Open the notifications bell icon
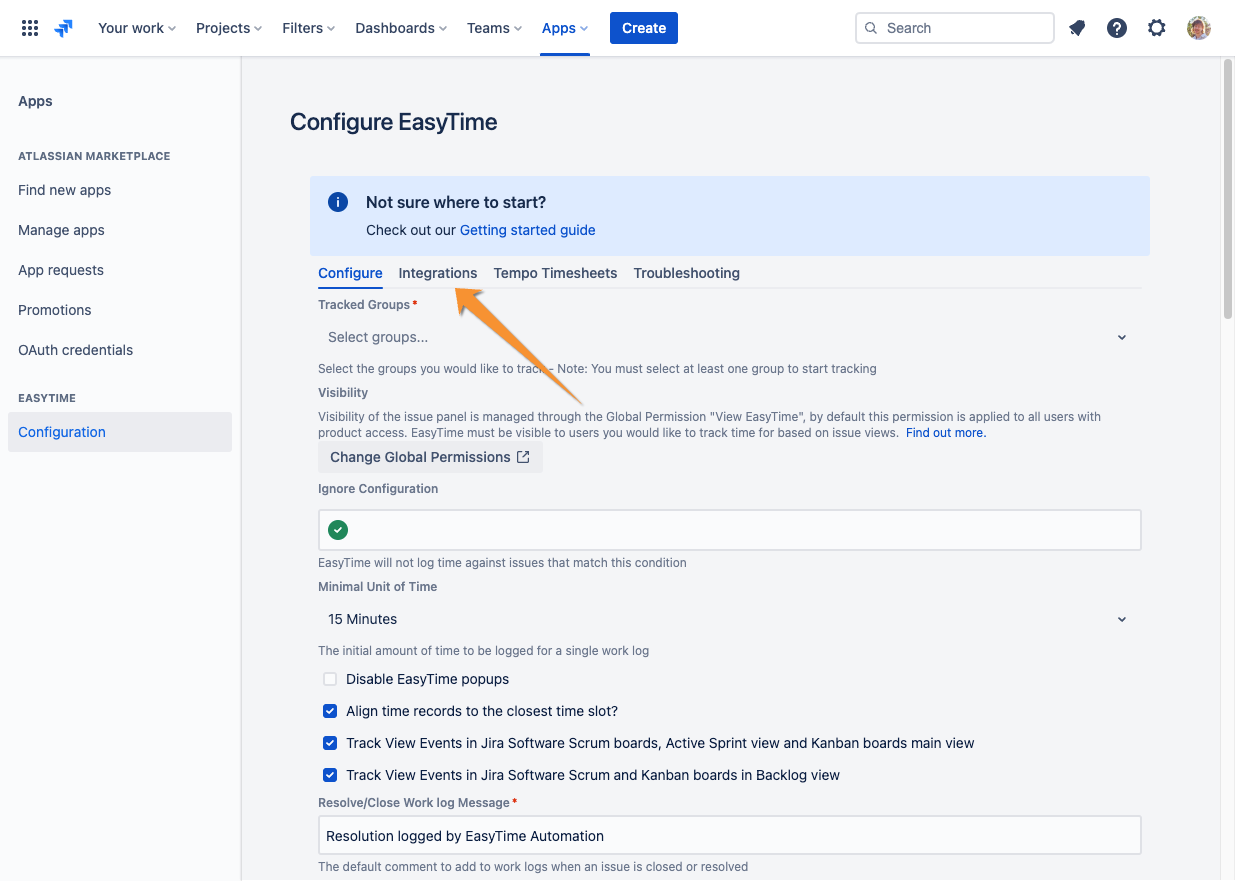Viewport: 1235px width, 881px height. [x=1077, y=28]
